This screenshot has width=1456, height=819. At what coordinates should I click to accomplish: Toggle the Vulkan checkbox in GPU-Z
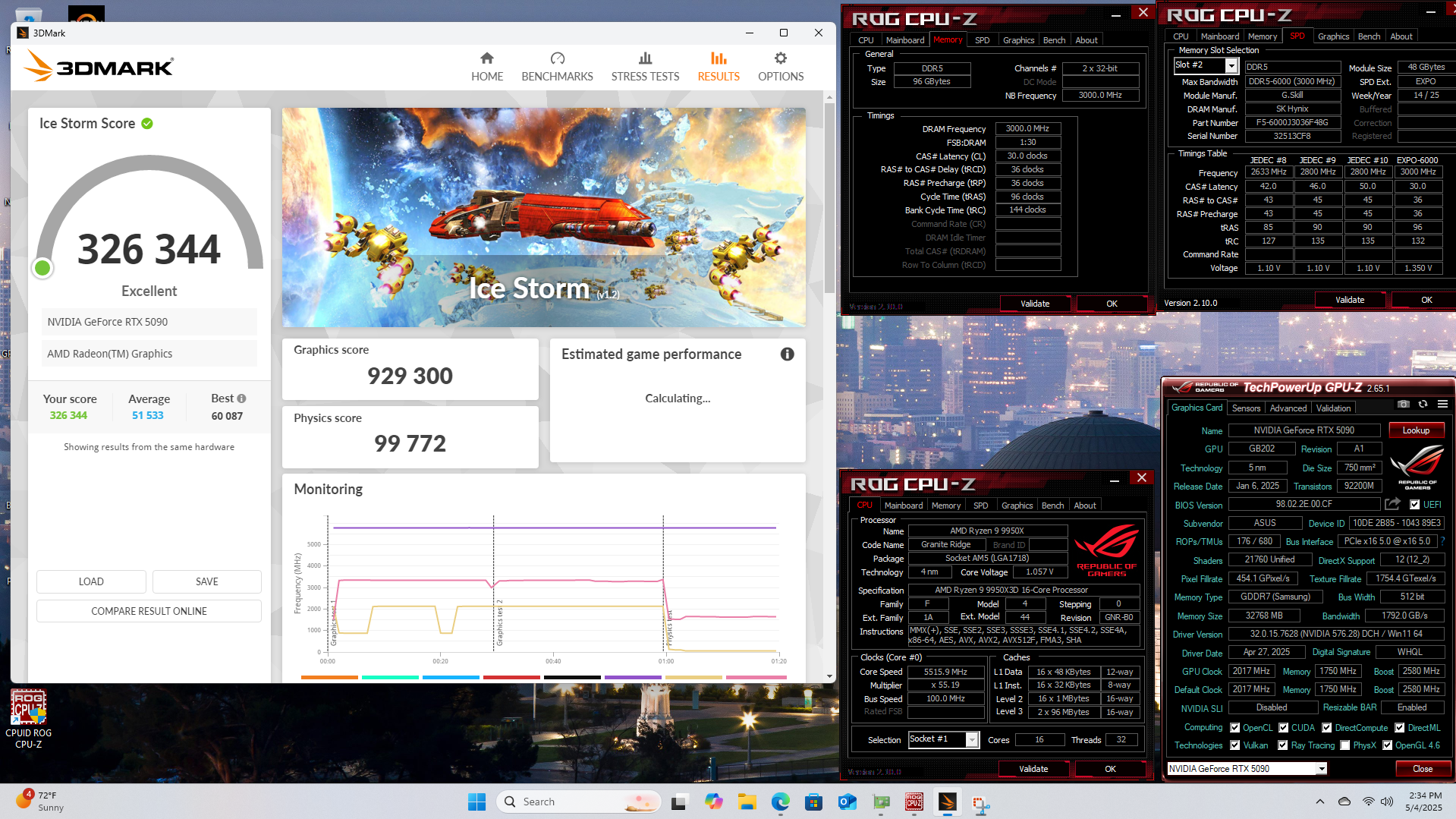pos(1234,745)
